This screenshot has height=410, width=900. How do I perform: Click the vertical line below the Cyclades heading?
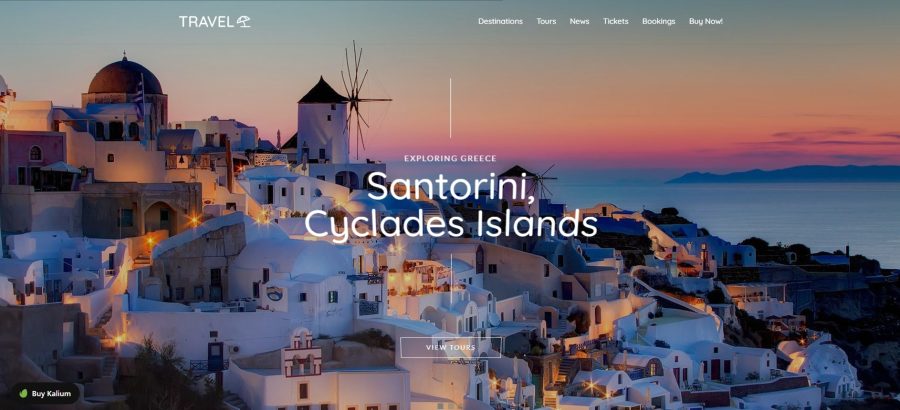(451, 280)
